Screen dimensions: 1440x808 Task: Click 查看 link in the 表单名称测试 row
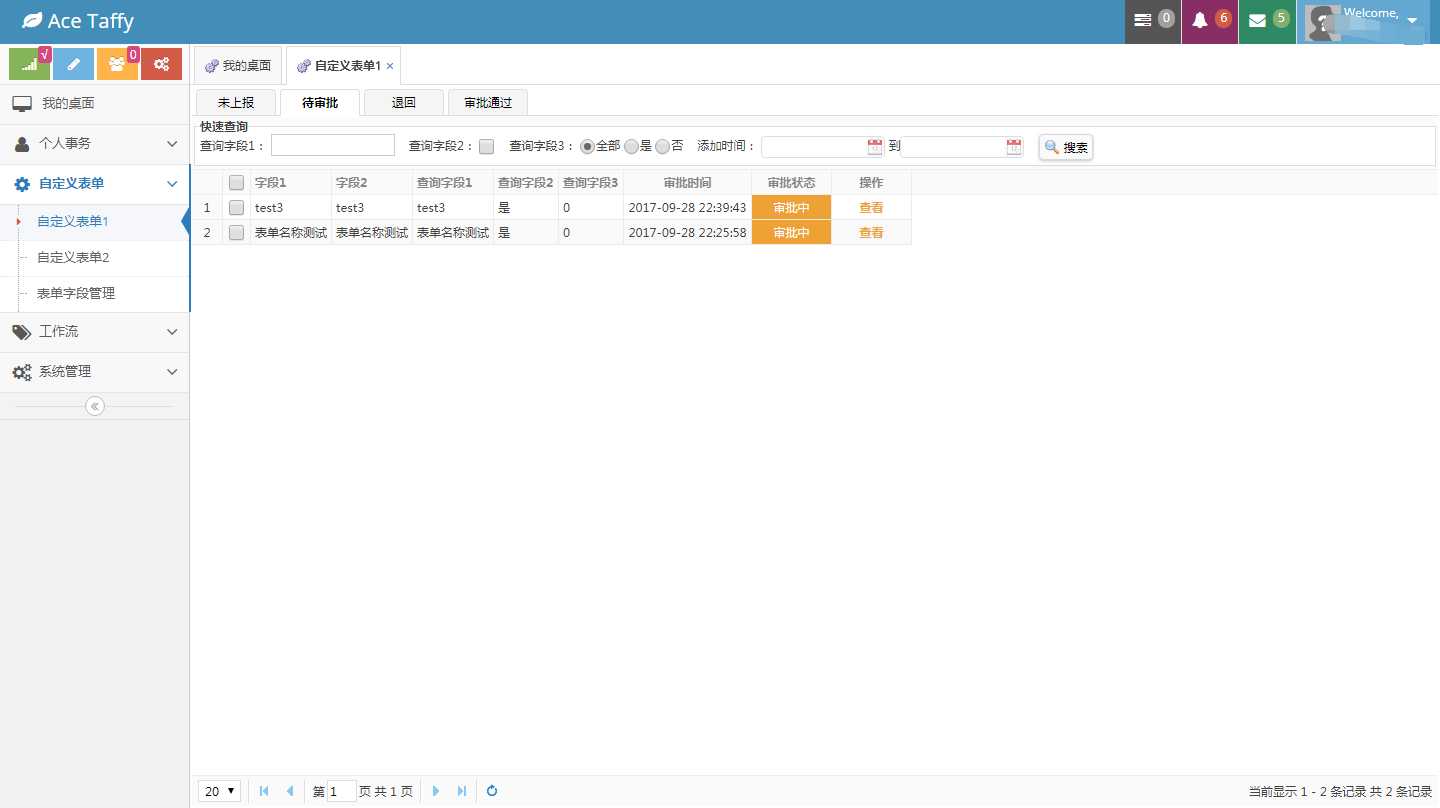(x=871, y=232)
